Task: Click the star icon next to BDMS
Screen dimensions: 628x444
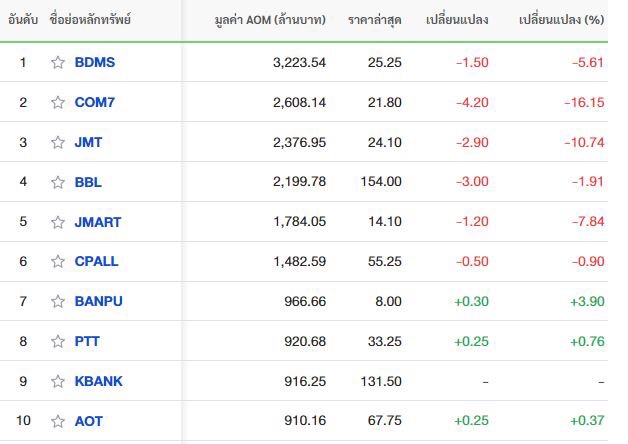Action: pyautogui.click(x=57, y=62)
